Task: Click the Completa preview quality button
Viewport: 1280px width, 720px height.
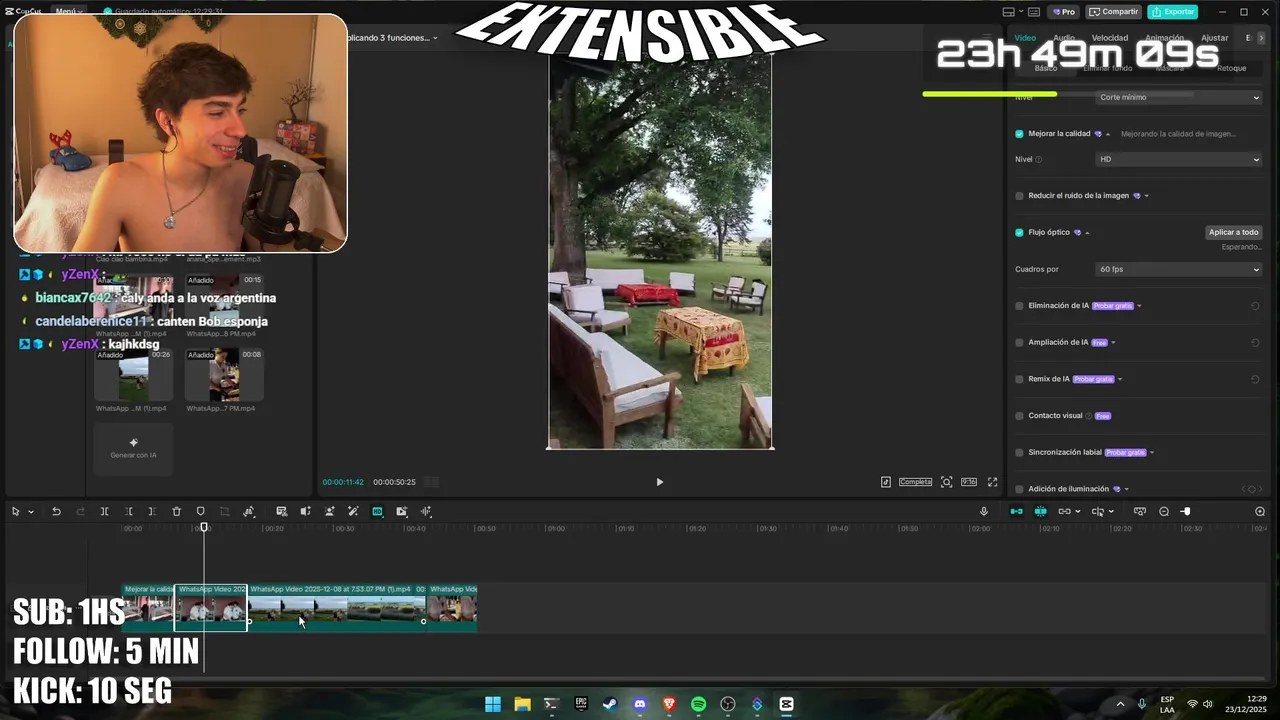Action: click(915, 482)
